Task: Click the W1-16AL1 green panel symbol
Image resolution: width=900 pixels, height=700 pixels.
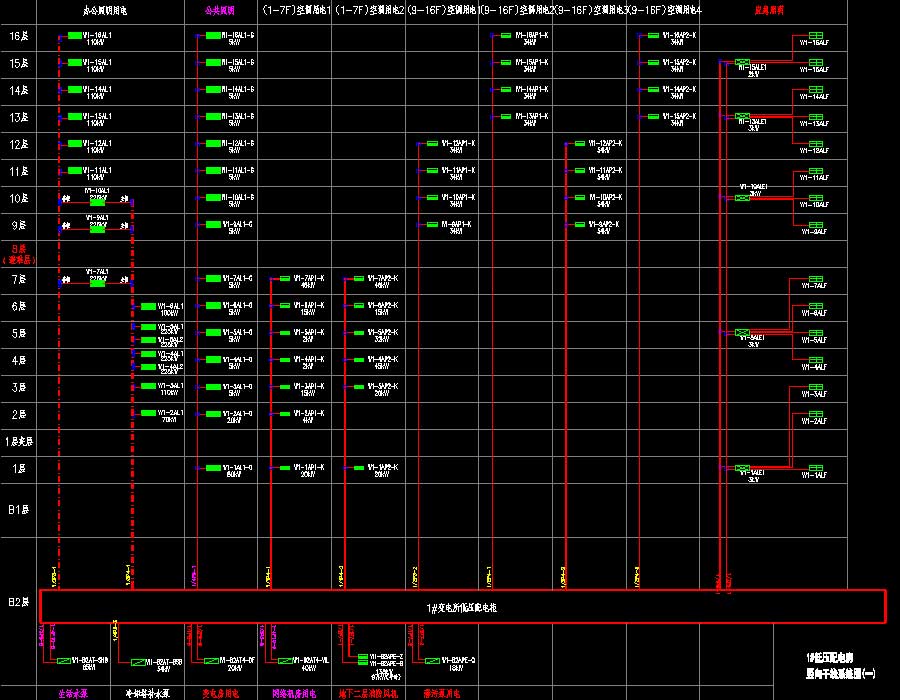Action: [x=75, y=36]
